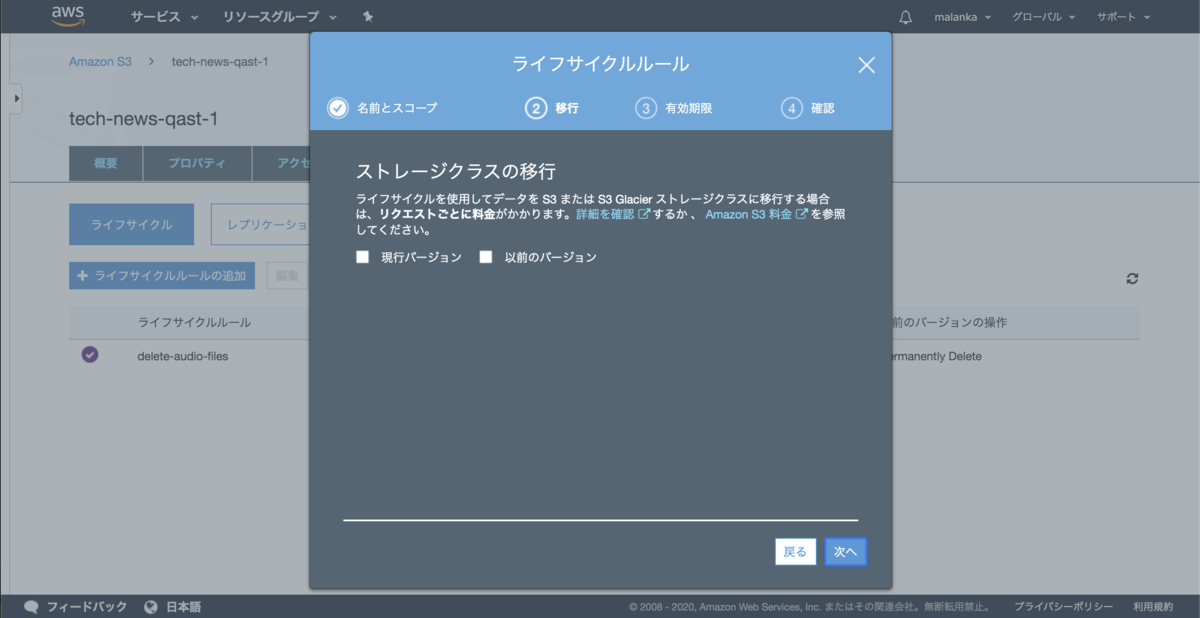Image resolution: width=1200 pixels, height=618 pixels.
Task: Click the refresh icon above the rules table
Action: [x=1132, y=278]
